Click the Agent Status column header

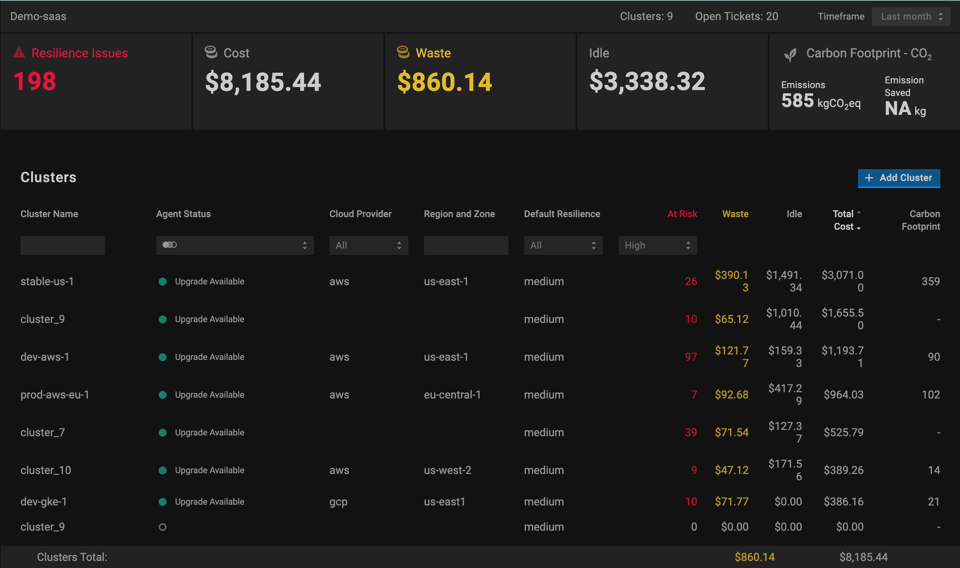pyautogui.click(x=183, y=214)
